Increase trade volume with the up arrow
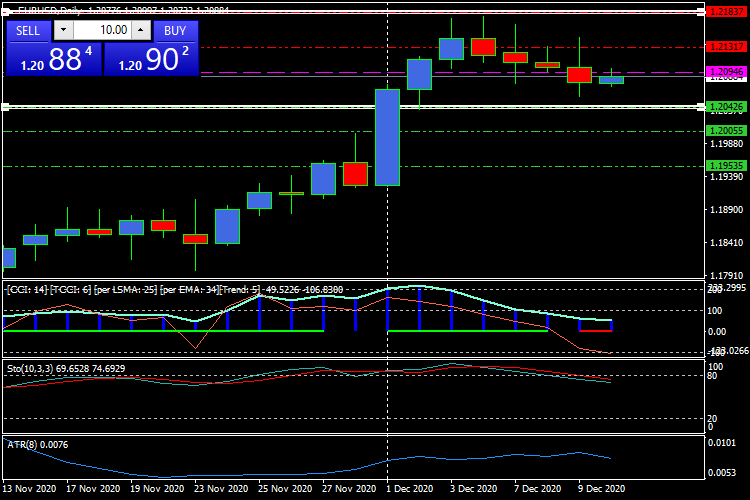Screen dimensions: 750x500 pos(141,30)
